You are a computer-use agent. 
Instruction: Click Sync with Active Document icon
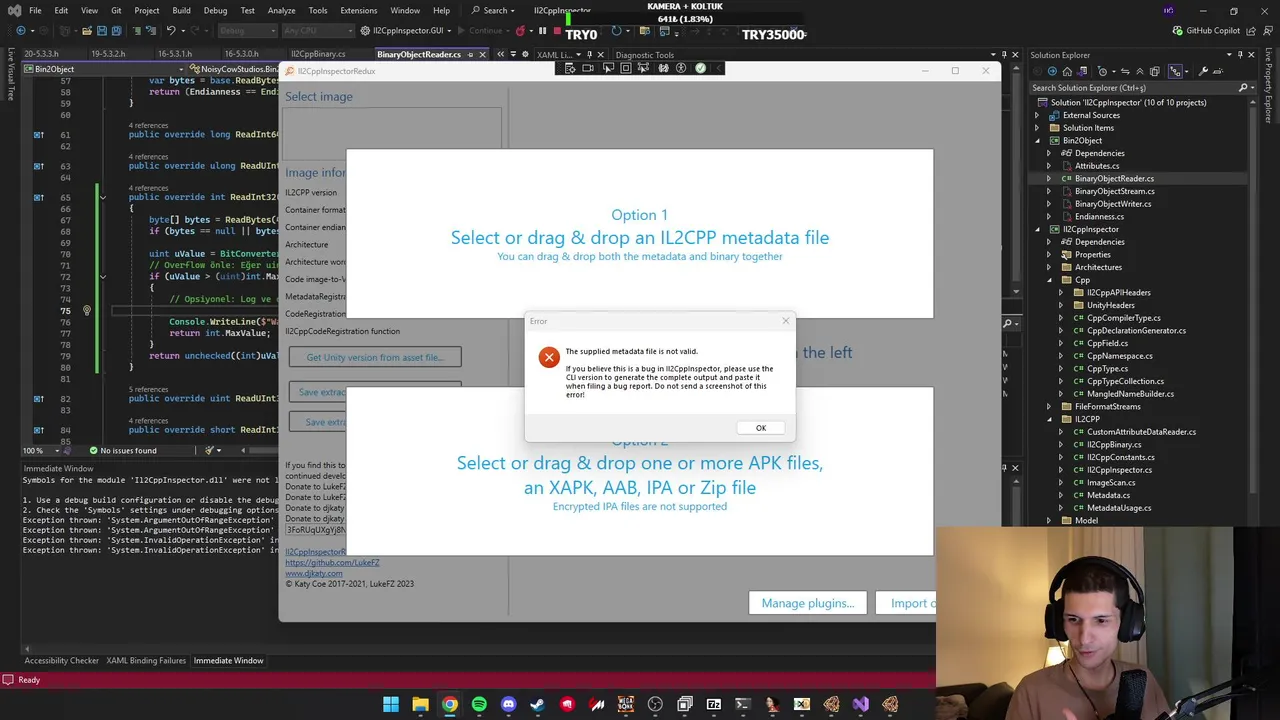click(x=1125, y=71)
